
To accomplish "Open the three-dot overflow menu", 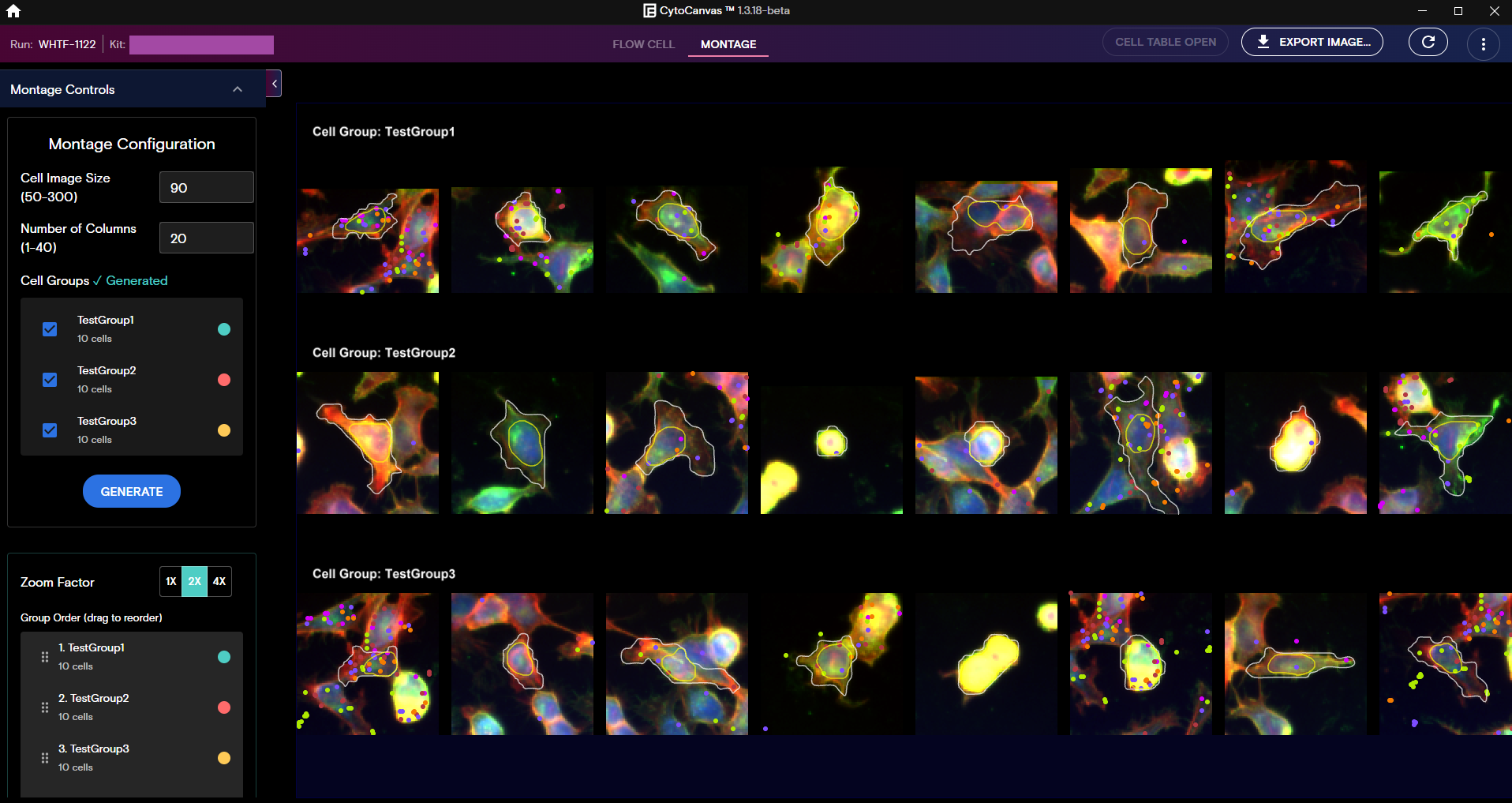I will [x=1483, y=43].
